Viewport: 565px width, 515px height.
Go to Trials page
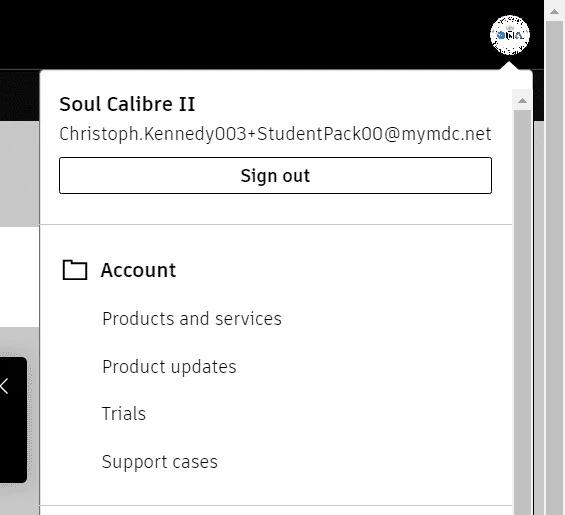click(124, 414)
